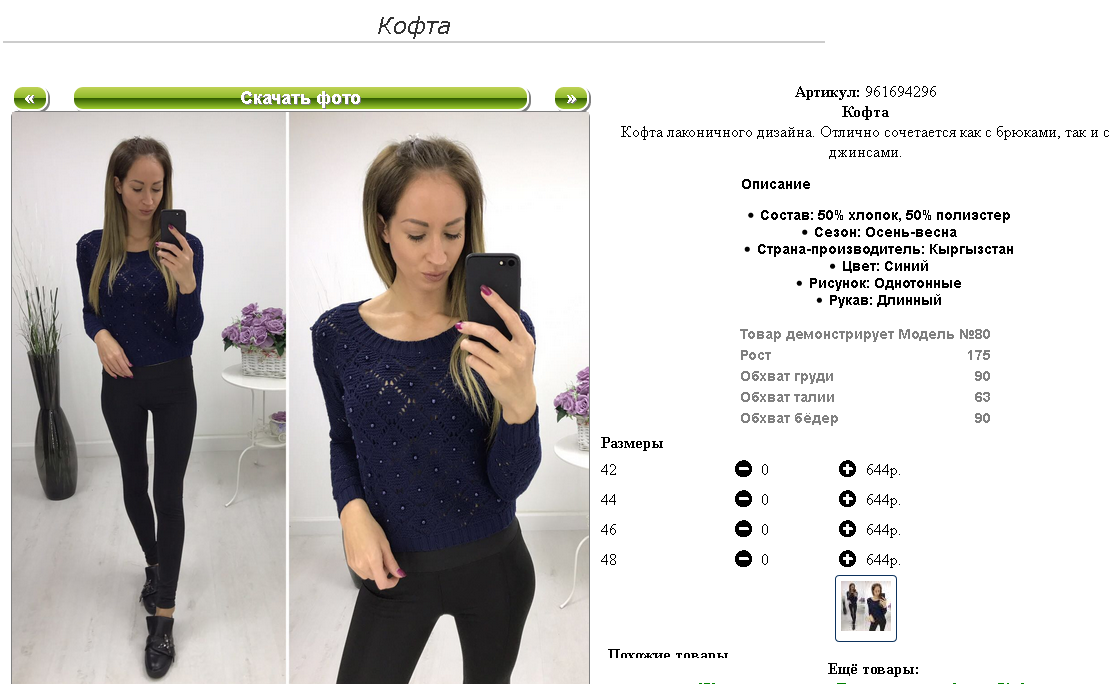This screenshot has height=684, width=1114.
Task: Decrease quantity for size 42
Action: click(x=743, y=469)
